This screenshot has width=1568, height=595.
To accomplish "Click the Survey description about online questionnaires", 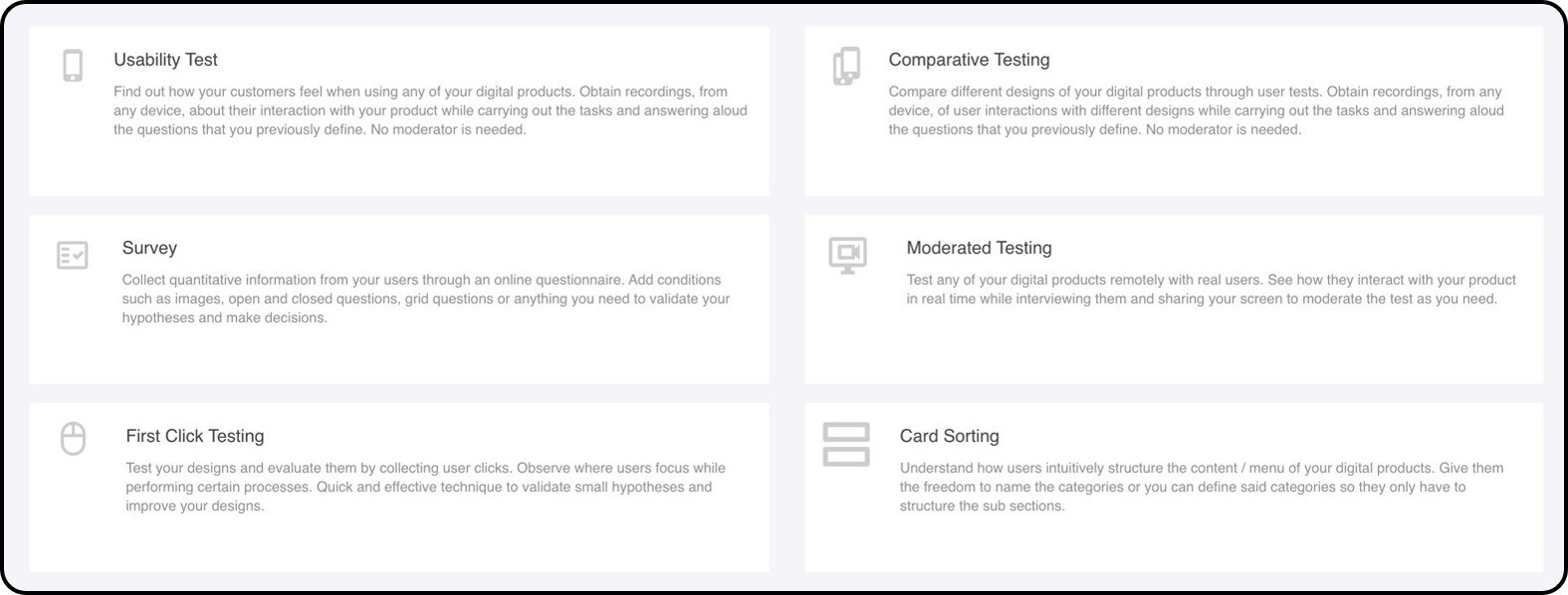I will coord(426,298).
